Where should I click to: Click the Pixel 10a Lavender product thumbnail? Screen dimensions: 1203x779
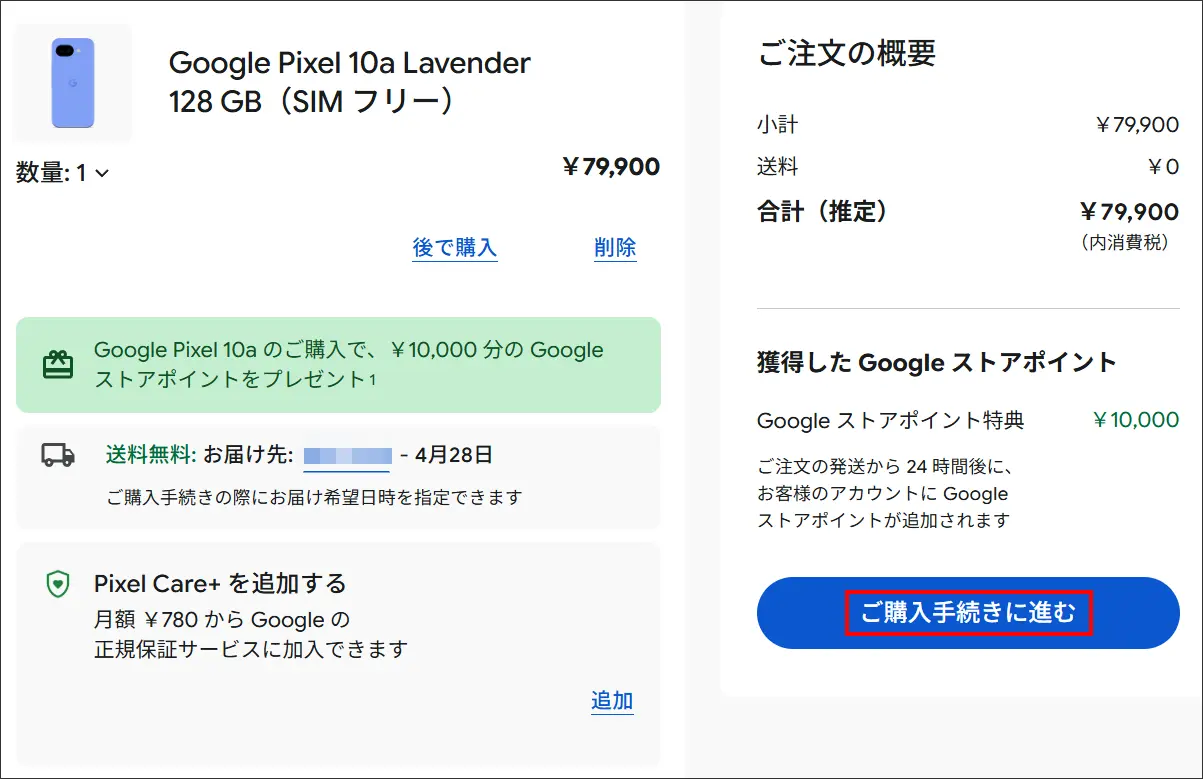tap(72, 83)
